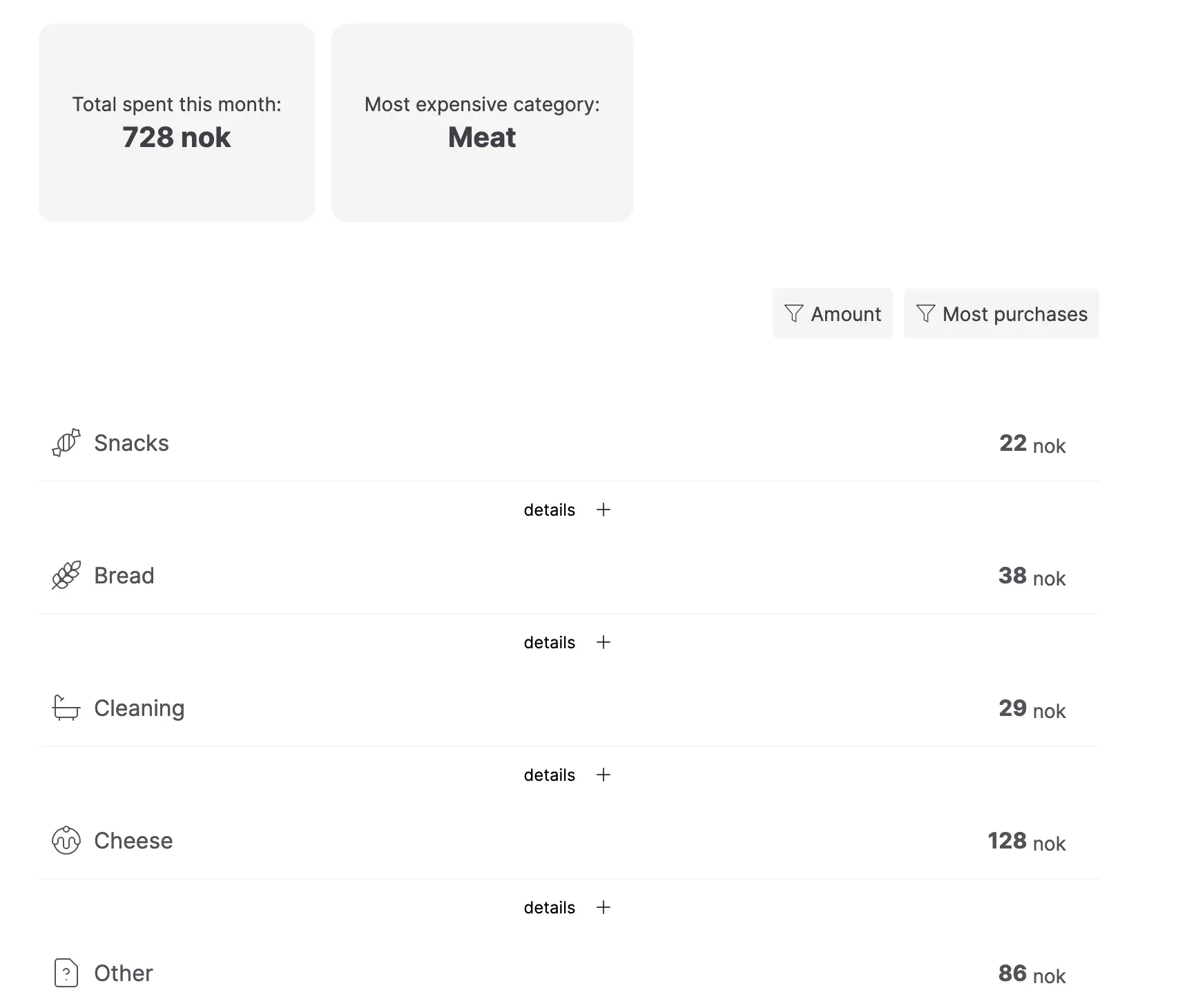Expand details under the Bread row
The height and width of the screenshot is (1008, 1178).
pyautogui.click(x=568, y=642)
